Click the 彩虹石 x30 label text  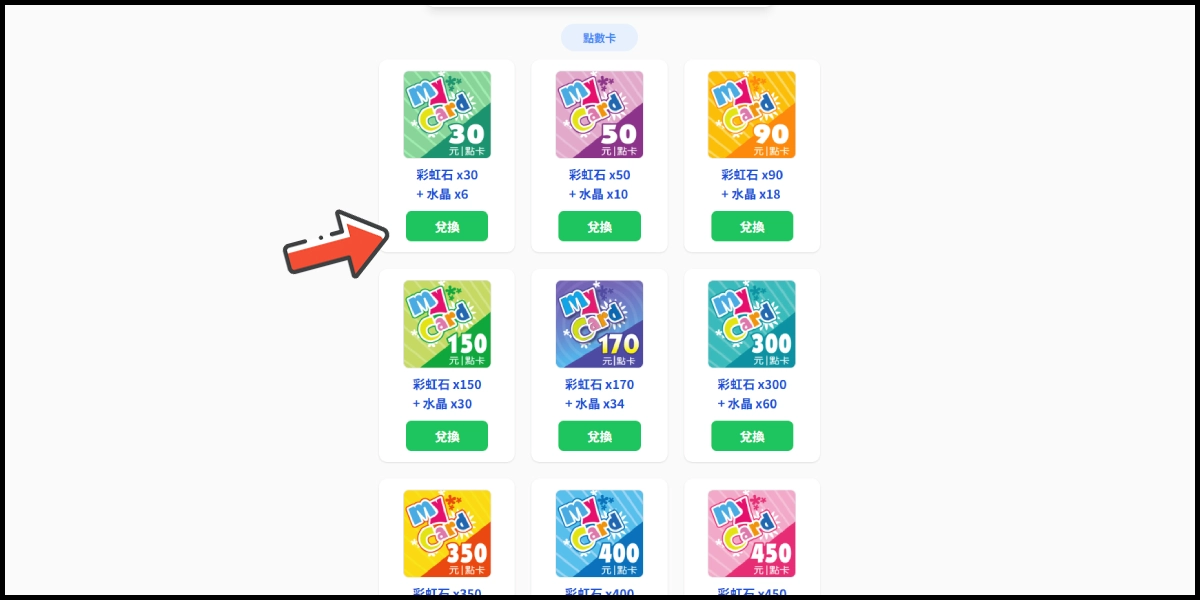[x=447, y=175]
